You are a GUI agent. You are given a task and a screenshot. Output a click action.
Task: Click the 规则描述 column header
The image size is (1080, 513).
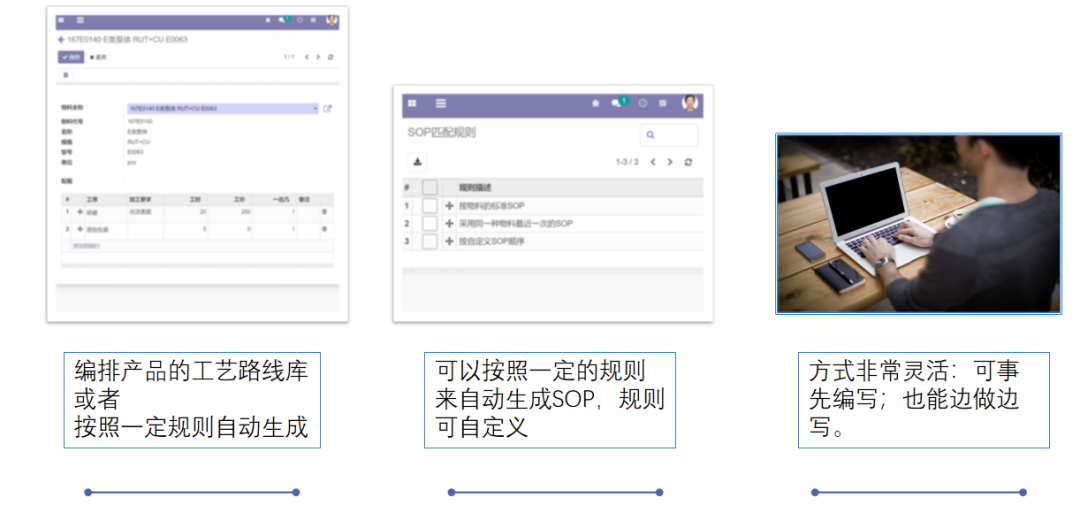tap(475, 187)
